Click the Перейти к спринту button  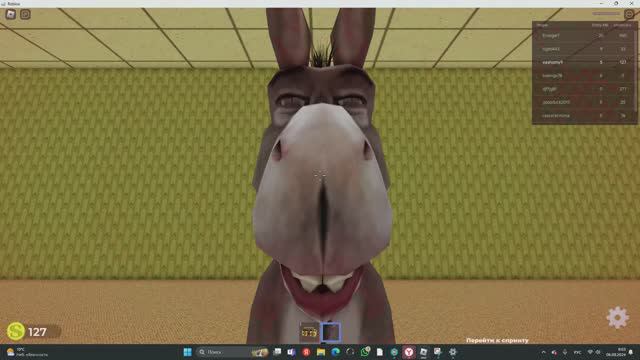coord(497,340)
